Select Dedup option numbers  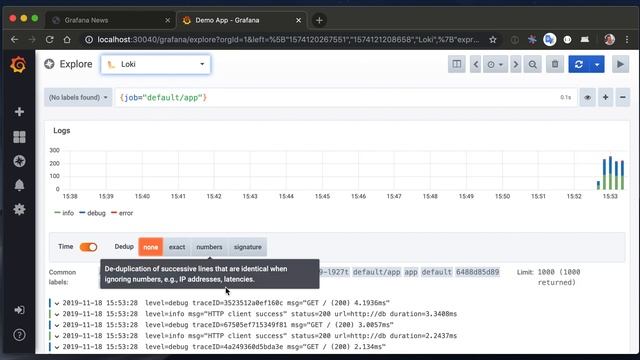209,247
